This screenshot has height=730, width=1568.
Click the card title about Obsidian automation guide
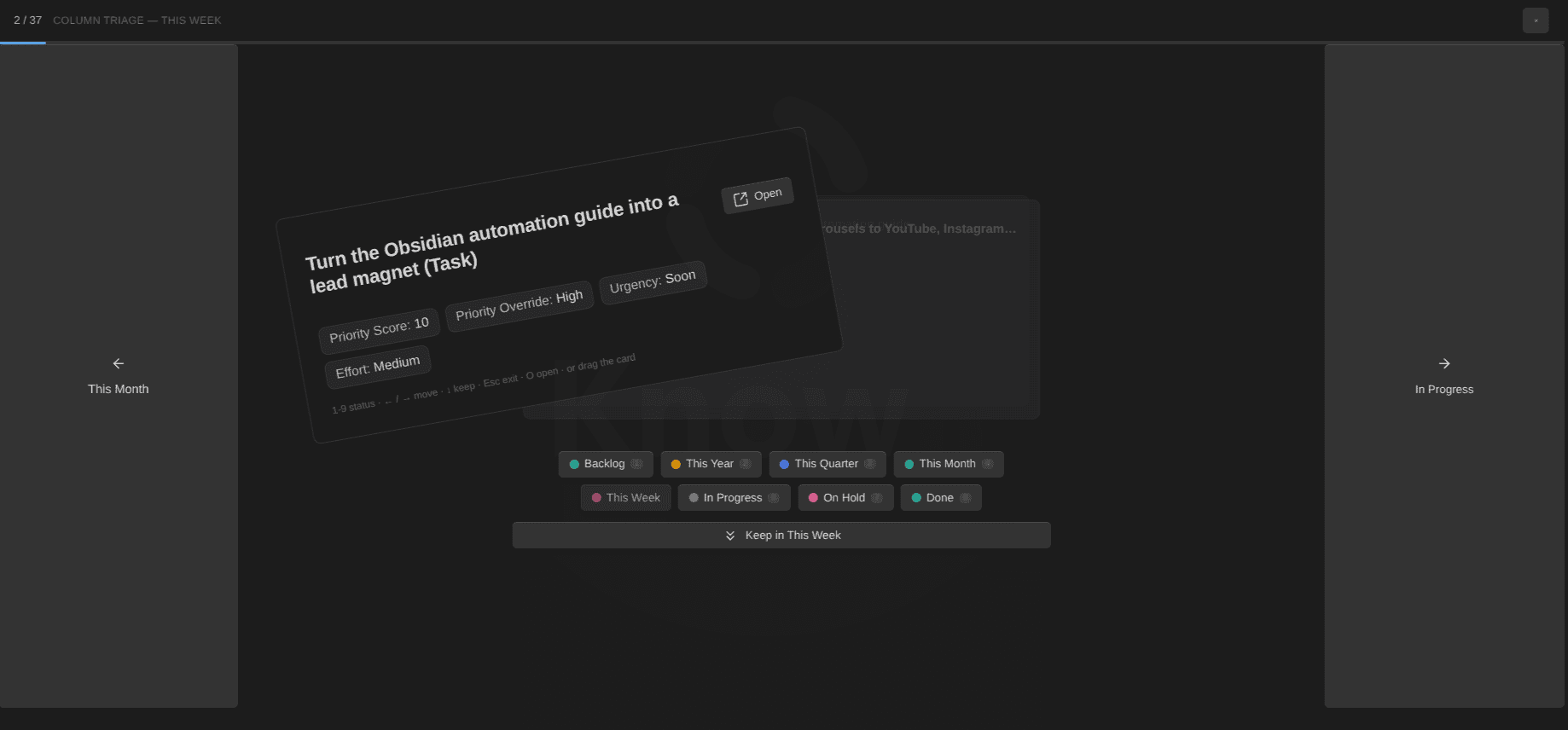[492, 244]
